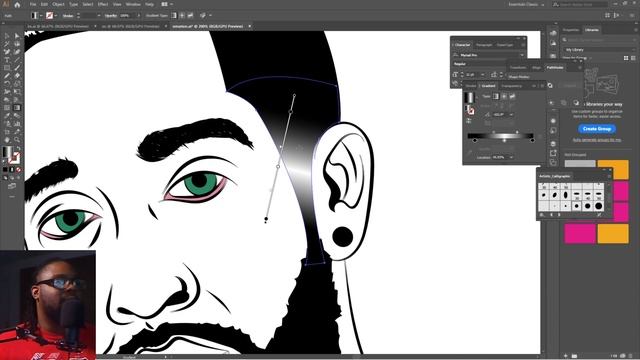Click the Opacity label in control bar
Viewport: 640px width, 360px height.
click(x=111, y=16)
